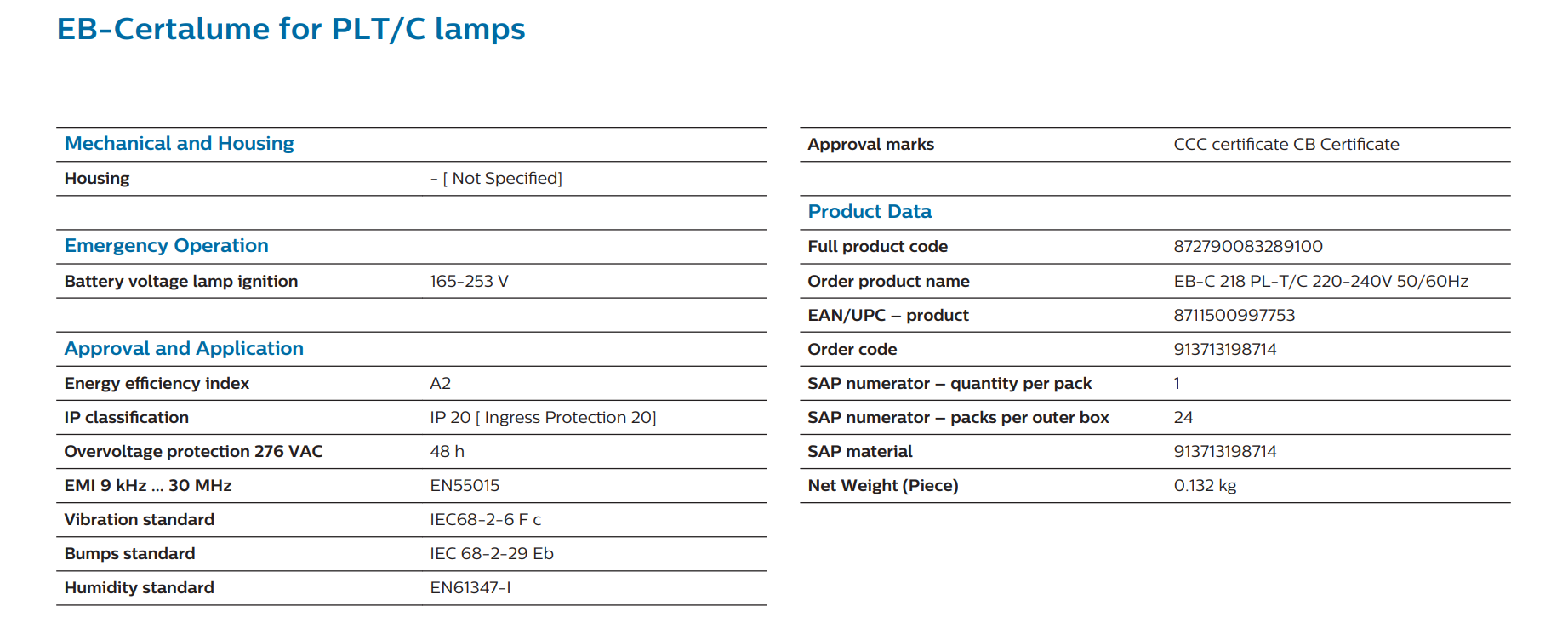Select the IEC 68-2-29 Eb bumps value
The image size is (1568, 617).
click(492, 554)
